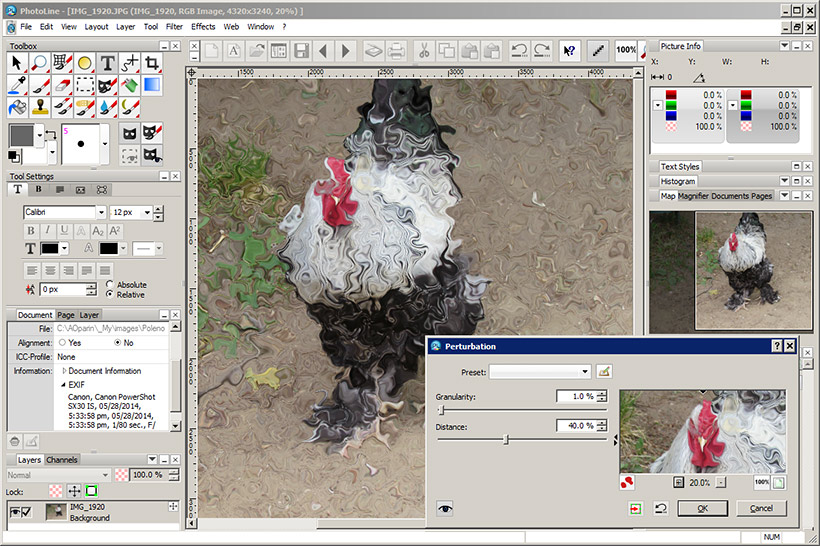Select the yellow circle shape tool

(84, 63)
